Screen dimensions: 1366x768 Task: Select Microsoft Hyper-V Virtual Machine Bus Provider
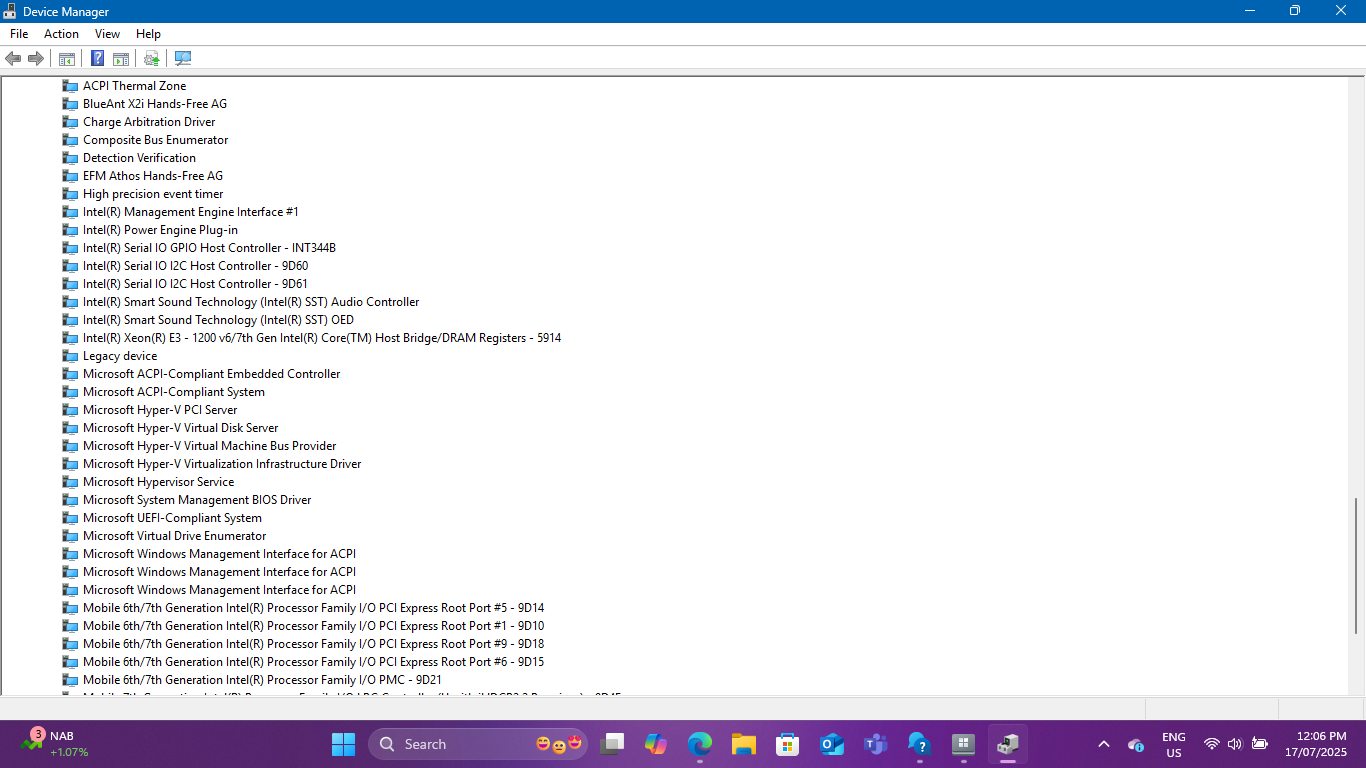click(209, 446)
